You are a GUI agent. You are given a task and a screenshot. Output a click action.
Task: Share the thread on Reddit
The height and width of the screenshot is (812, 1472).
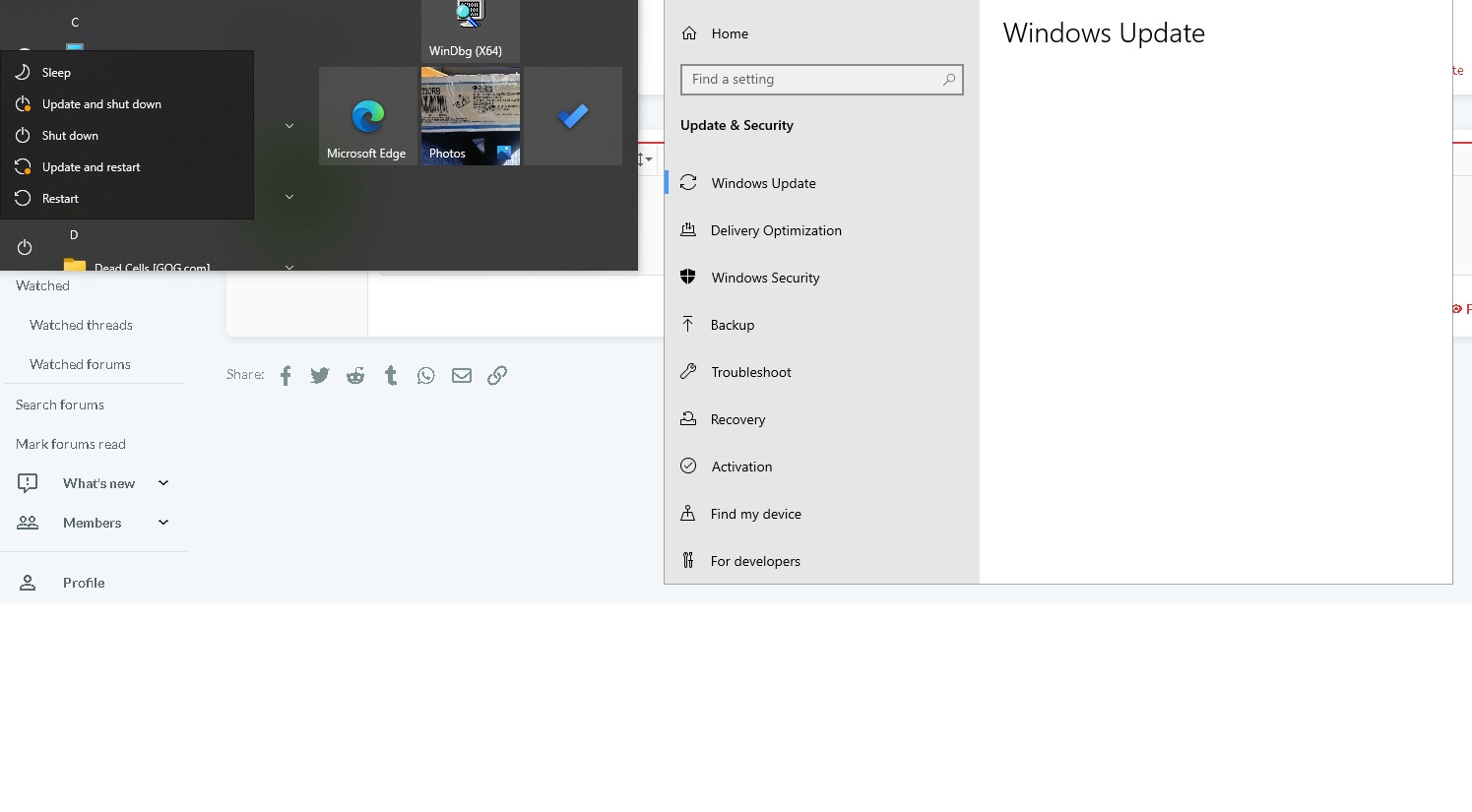point(355,375)
